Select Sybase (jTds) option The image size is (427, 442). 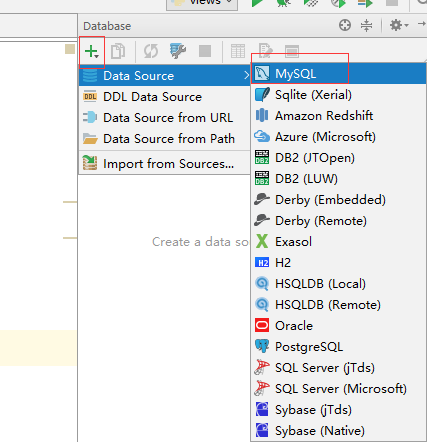338,410
